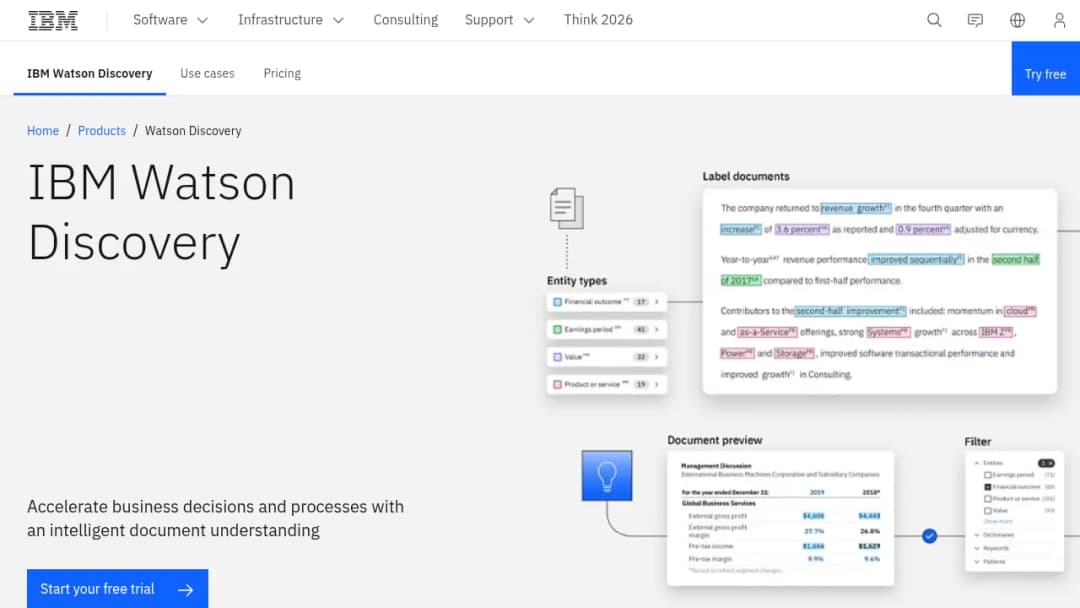Click 'Watson Discovery' breadcrumb text
This screenshot has height=608, width=1080.
(x=193, y=131)
